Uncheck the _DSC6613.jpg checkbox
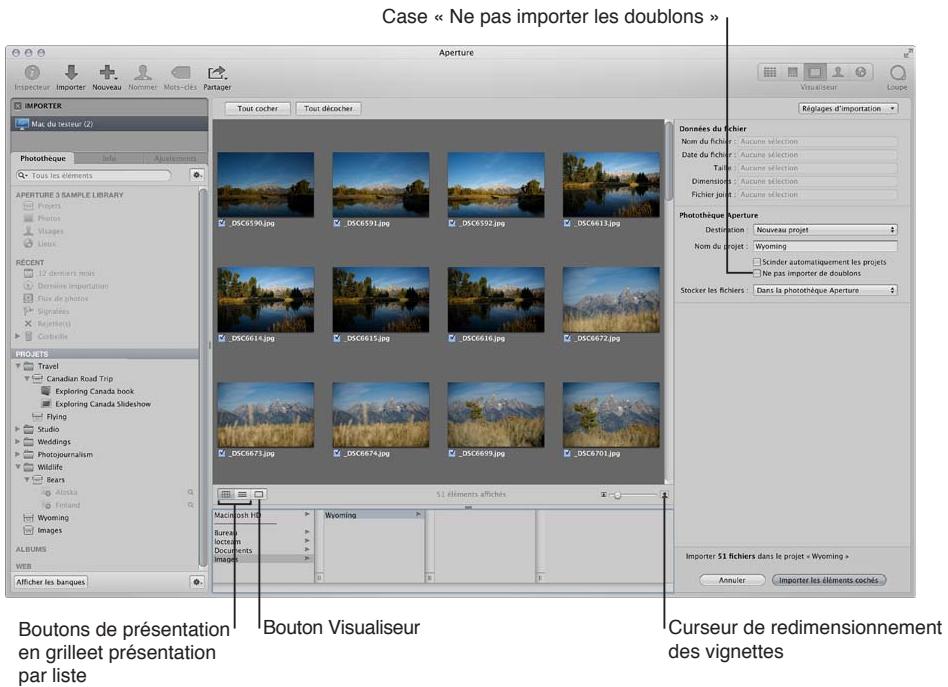This screenshot has width=948, height=687. (x=567, y=223)
